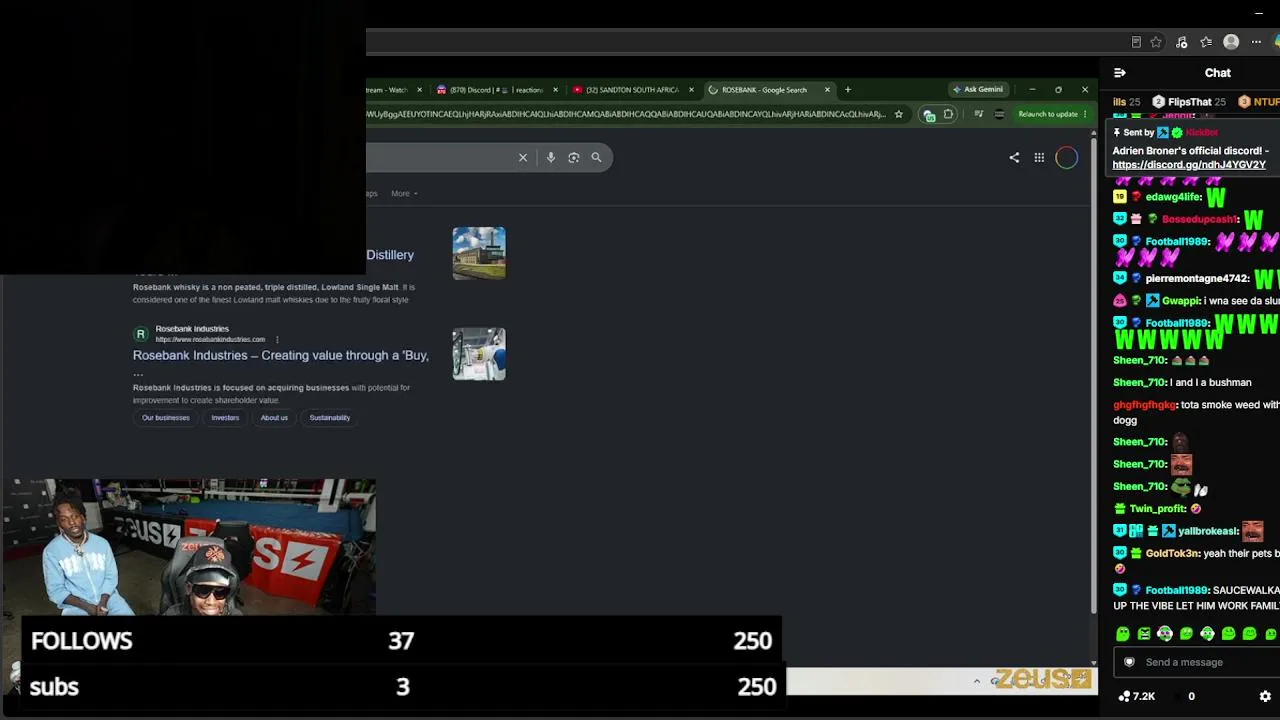Click username Bossedupcash1 in chat
The height and width of the screenshot is (720, 1280).
(1200, 219)
